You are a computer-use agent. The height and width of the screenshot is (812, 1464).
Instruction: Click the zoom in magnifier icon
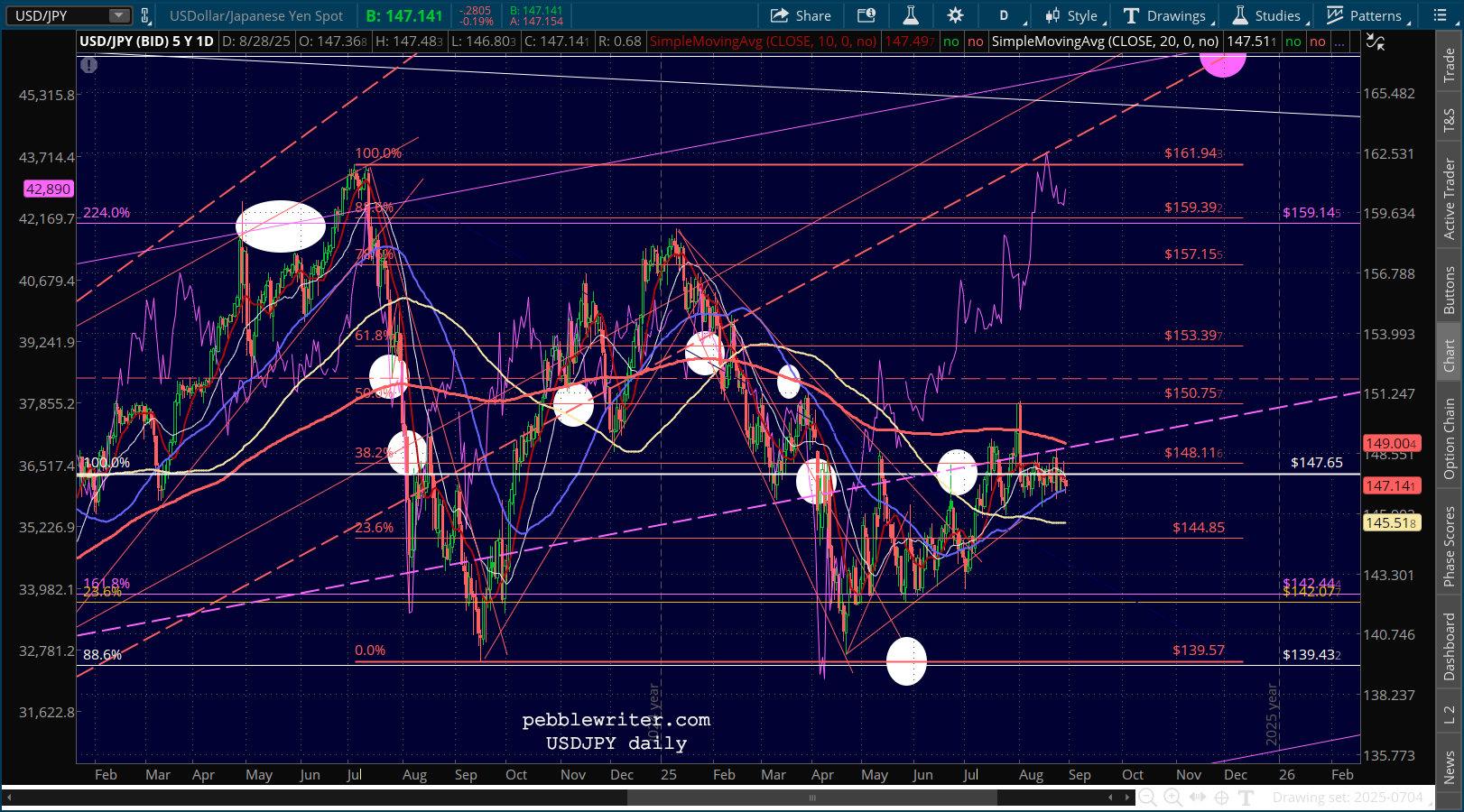tap(1172, 798)
